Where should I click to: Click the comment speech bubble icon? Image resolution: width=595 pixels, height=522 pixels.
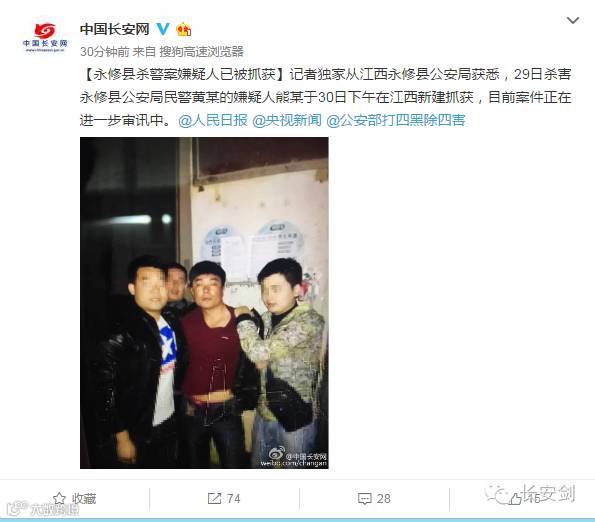point(365,498)
